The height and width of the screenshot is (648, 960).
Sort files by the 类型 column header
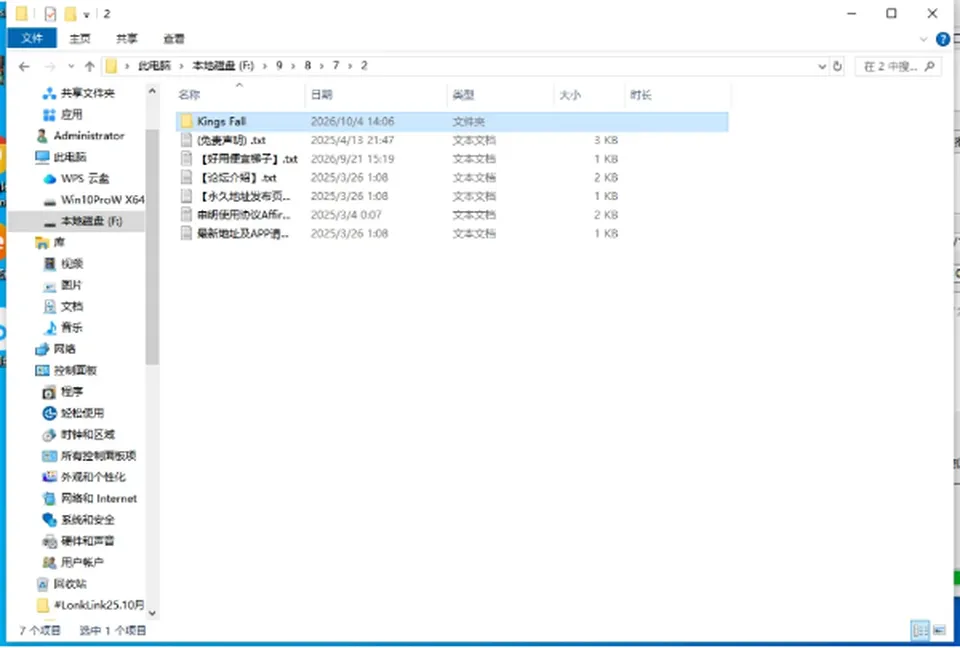tap(500, 95)
